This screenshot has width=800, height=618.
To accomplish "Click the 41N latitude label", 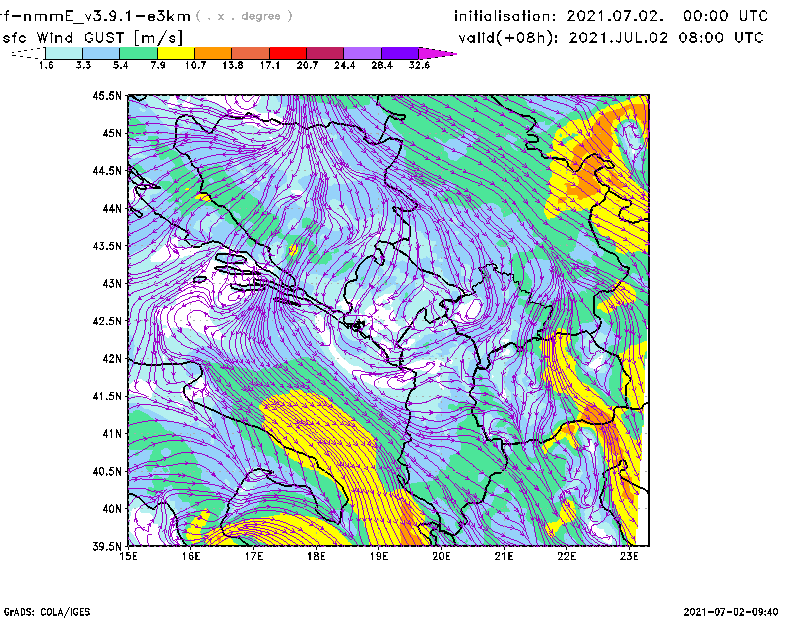I will point(112,433).
